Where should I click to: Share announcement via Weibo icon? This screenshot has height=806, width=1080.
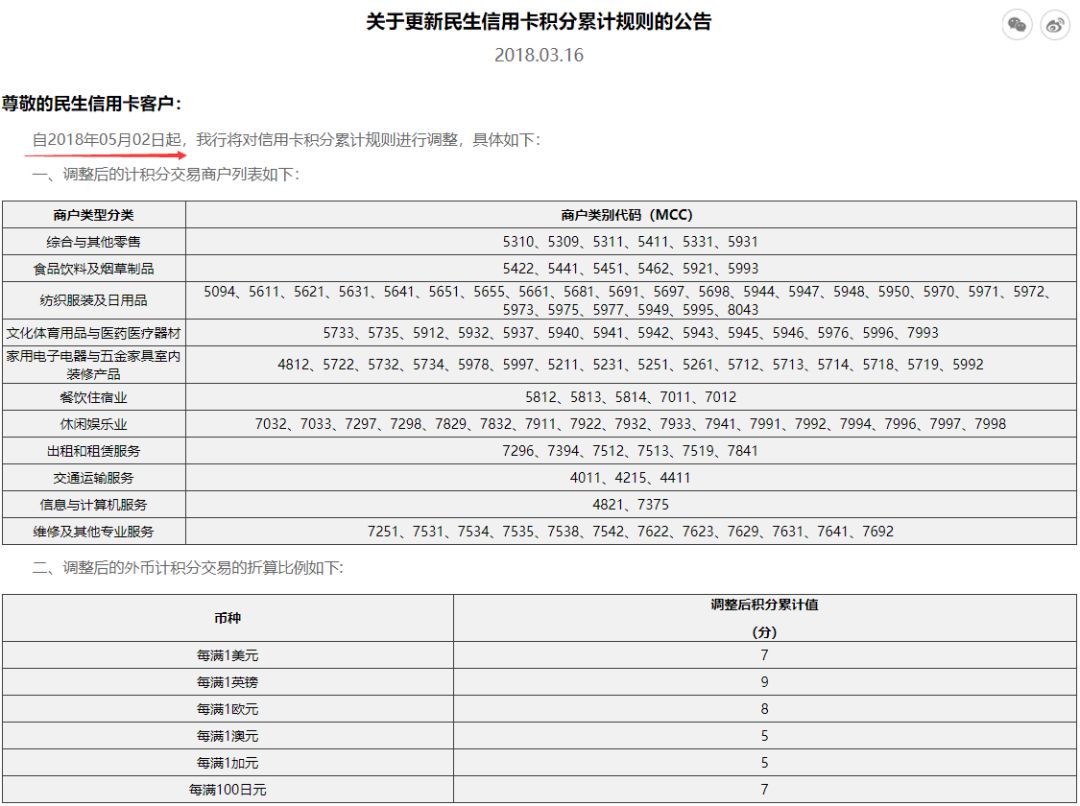pos(1055,25)
